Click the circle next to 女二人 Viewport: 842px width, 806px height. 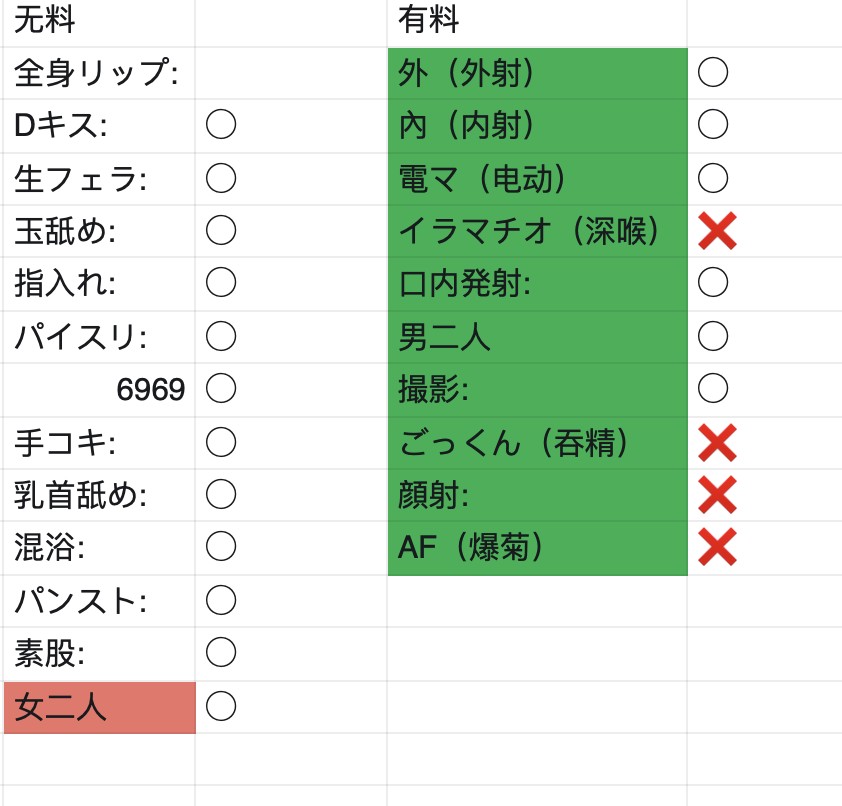click(x=221, y=706)
